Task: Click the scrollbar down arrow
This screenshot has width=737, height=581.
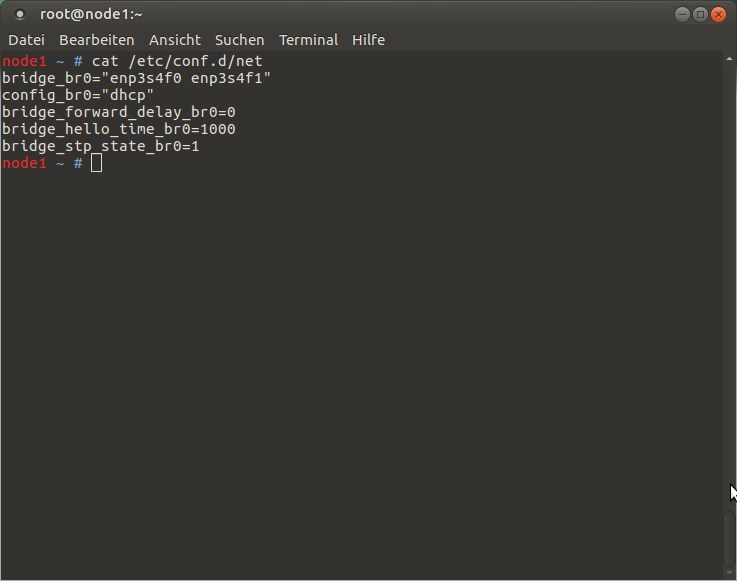Action: click(x=729, y=573)
